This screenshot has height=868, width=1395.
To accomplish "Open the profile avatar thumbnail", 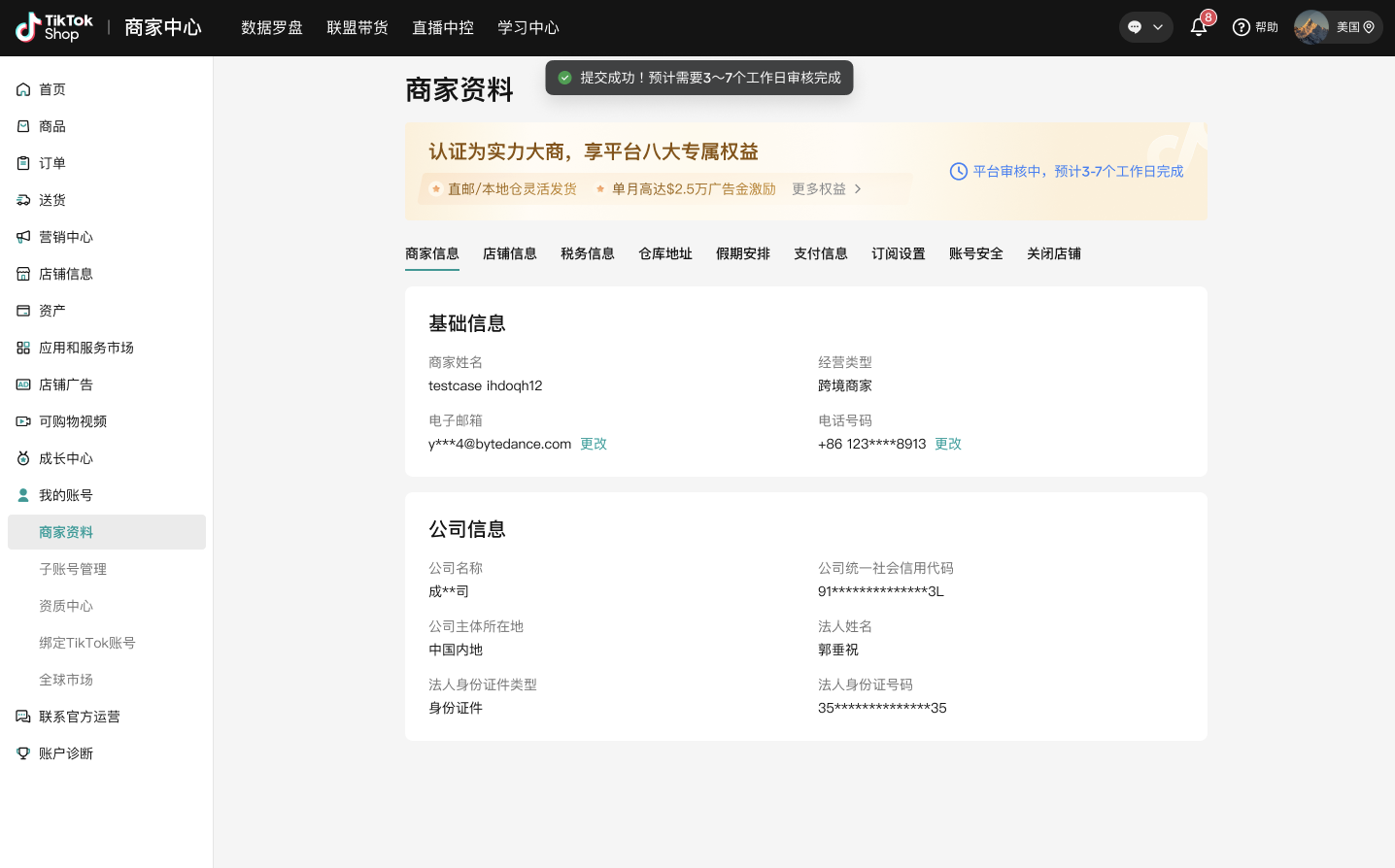I will click(1310, 27).
